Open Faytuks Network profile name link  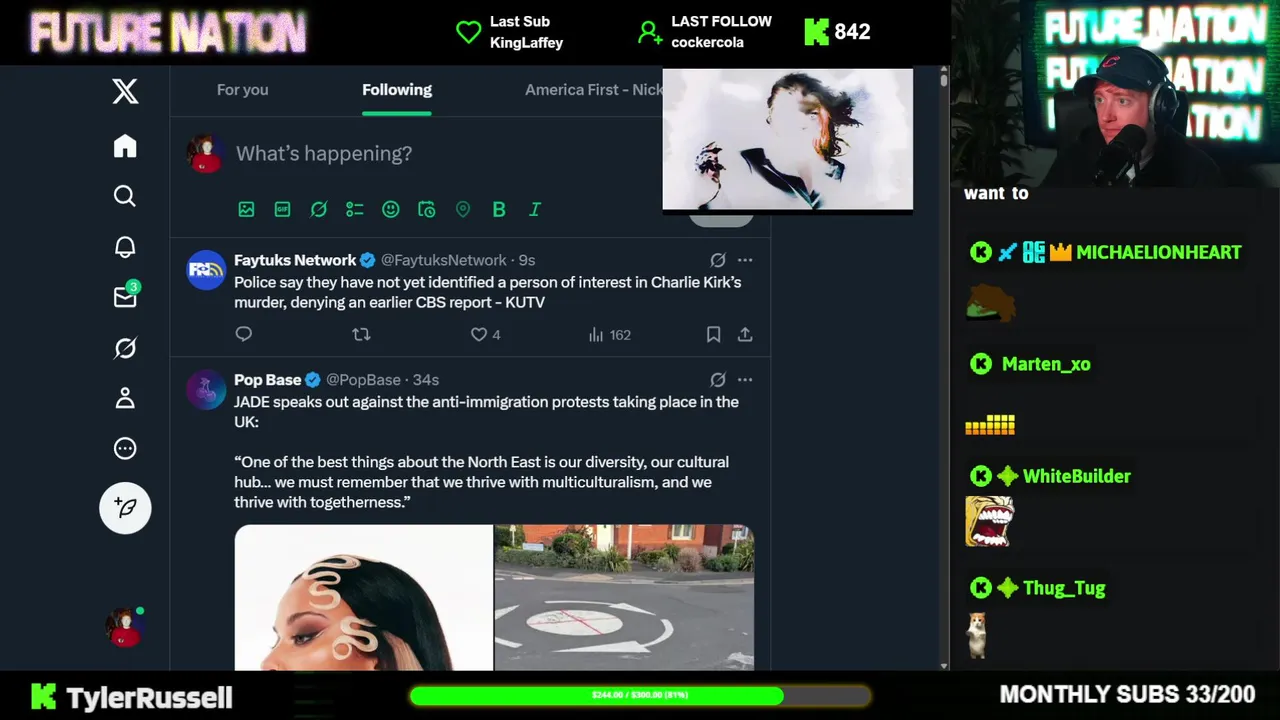pyautogui.click(x=295, y=260)
